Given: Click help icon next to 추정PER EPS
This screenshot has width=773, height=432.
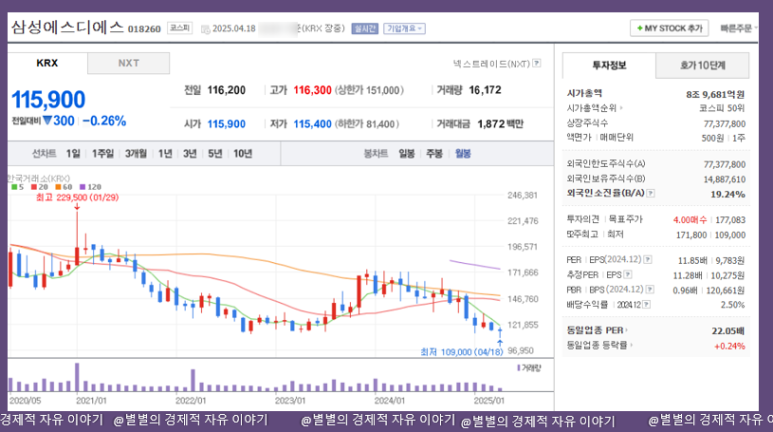Looking at the screenshot, I should [x=628, y=275].
